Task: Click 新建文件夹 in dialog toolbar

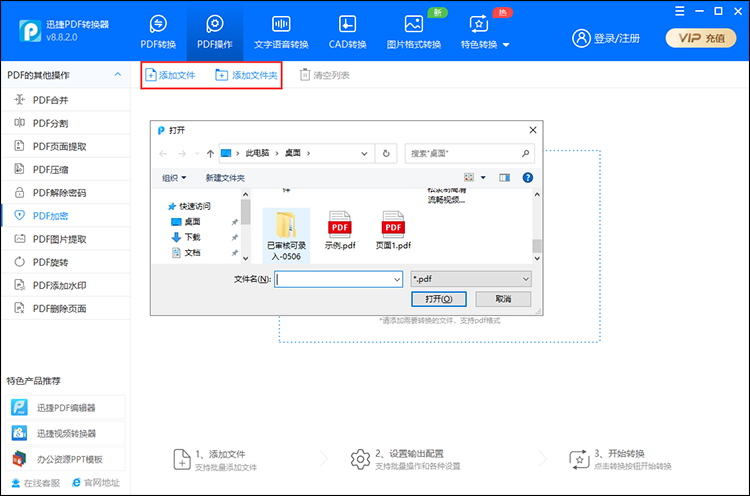Action: click(225, 178)
